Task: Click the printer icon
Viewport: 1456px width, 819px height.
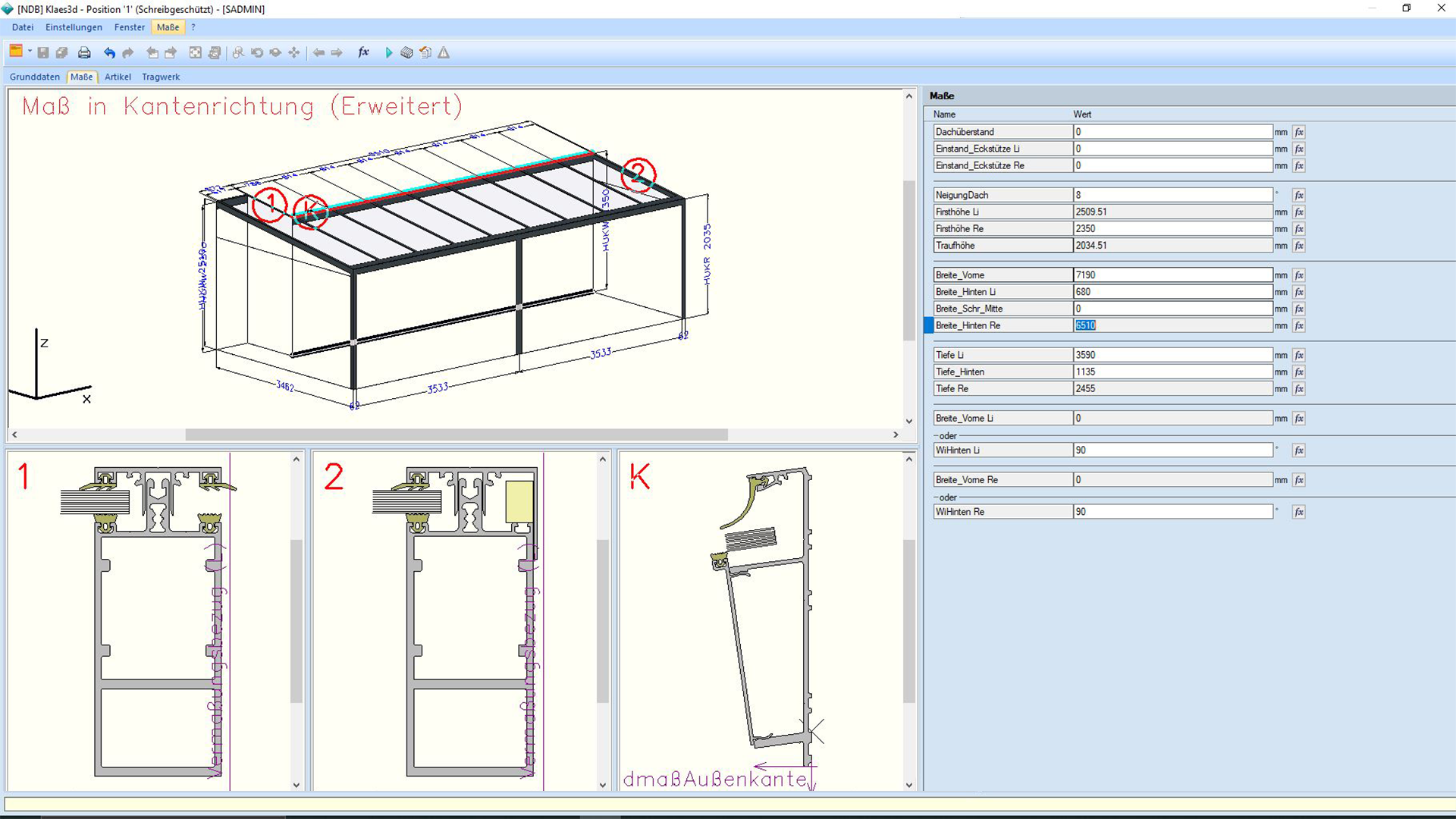Action: coord(84,52)
